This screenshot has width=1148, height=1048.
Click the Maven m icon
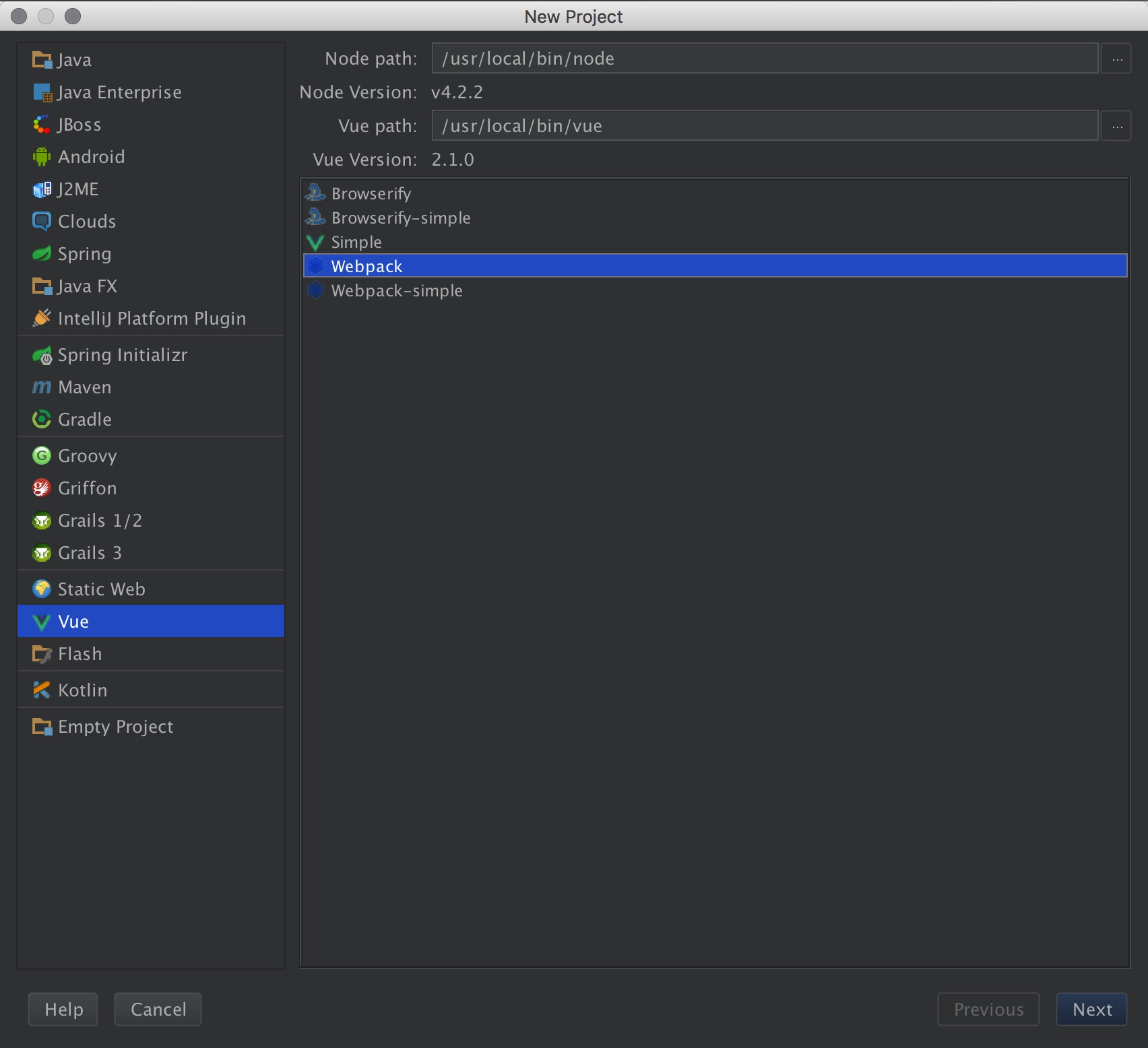coord(42,387)
